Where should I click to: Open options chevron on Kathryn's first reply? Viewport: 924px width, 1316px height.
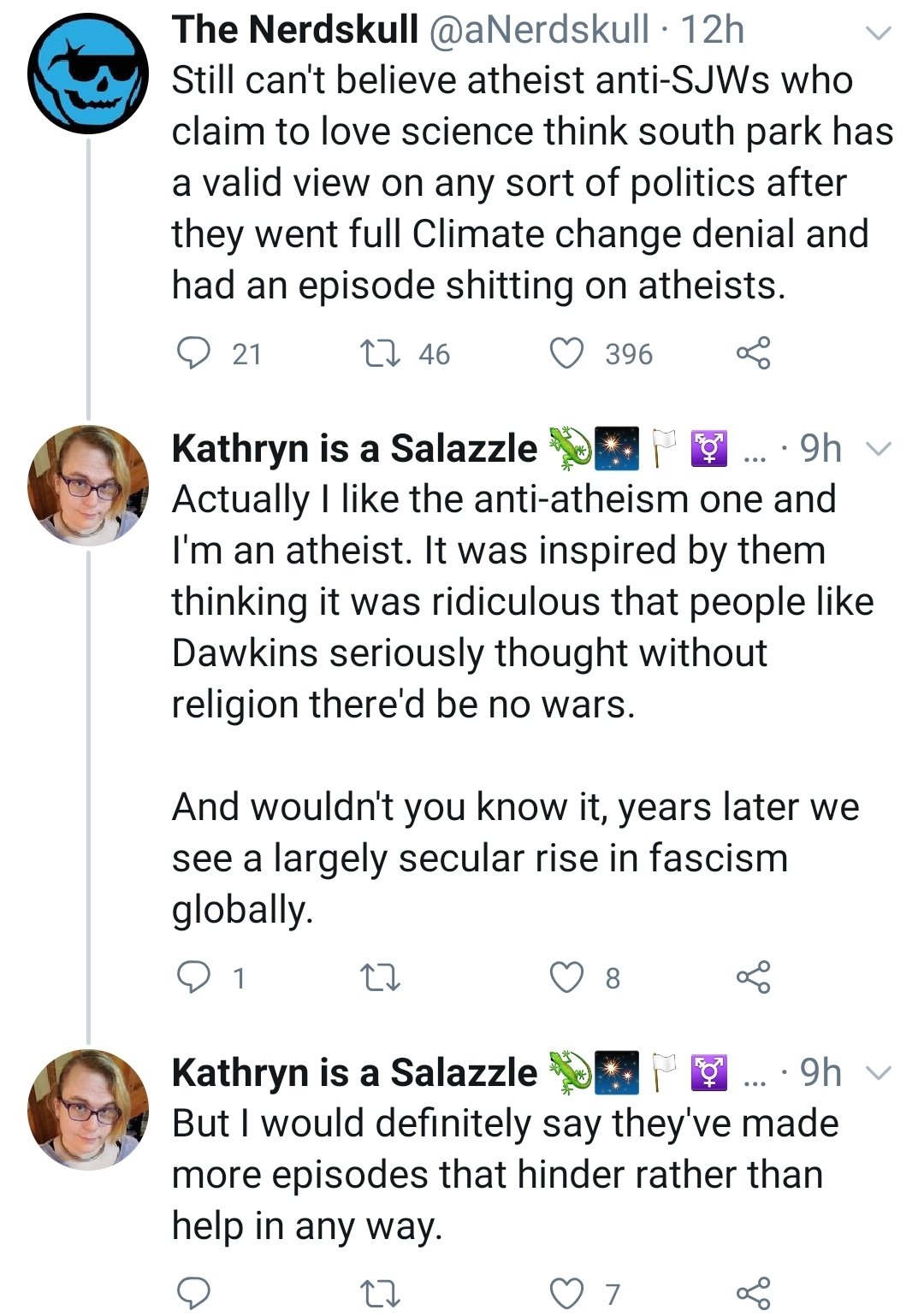[x=878, y=449]
